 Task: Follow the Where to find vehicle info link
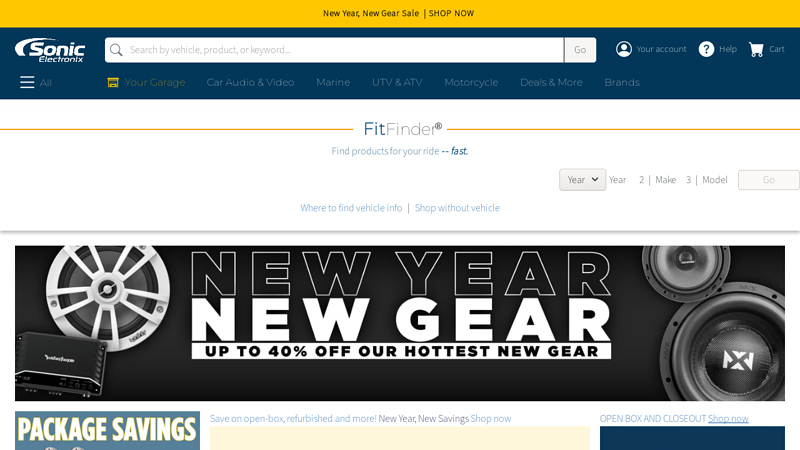pyautogui.click(x=351, y=208)
